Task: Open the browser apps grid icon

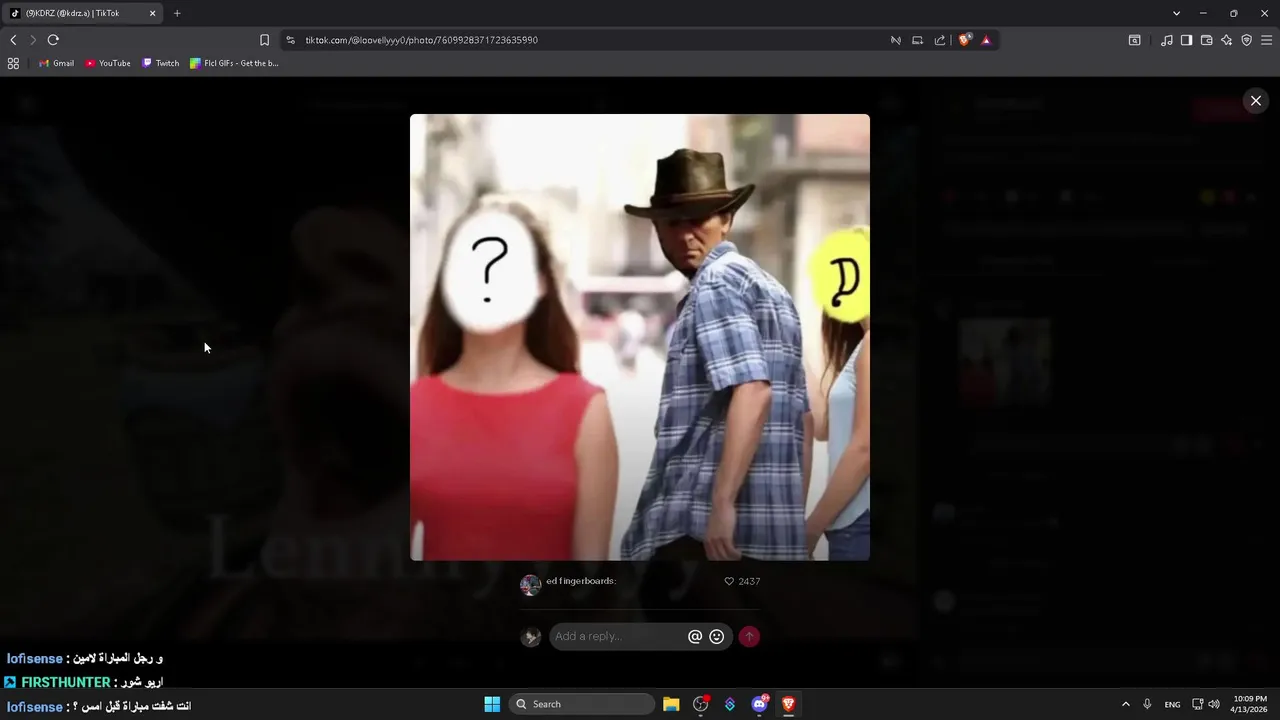Action: click(x=13, y=63)
